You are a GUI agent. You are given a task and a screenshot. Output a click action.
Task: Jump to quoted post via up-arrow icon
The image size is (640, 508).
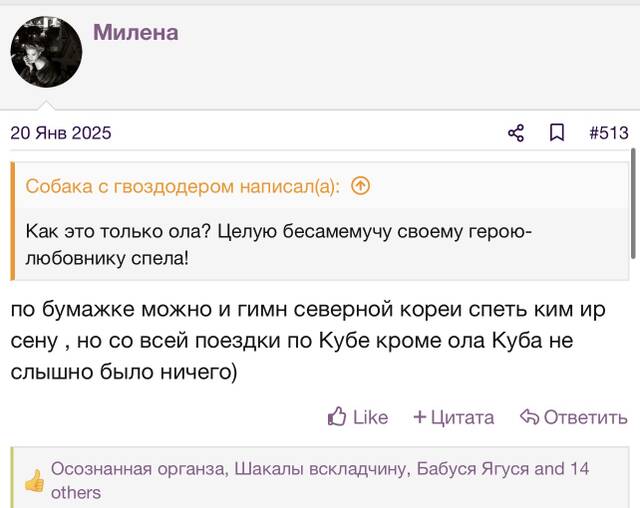(360, 186)
